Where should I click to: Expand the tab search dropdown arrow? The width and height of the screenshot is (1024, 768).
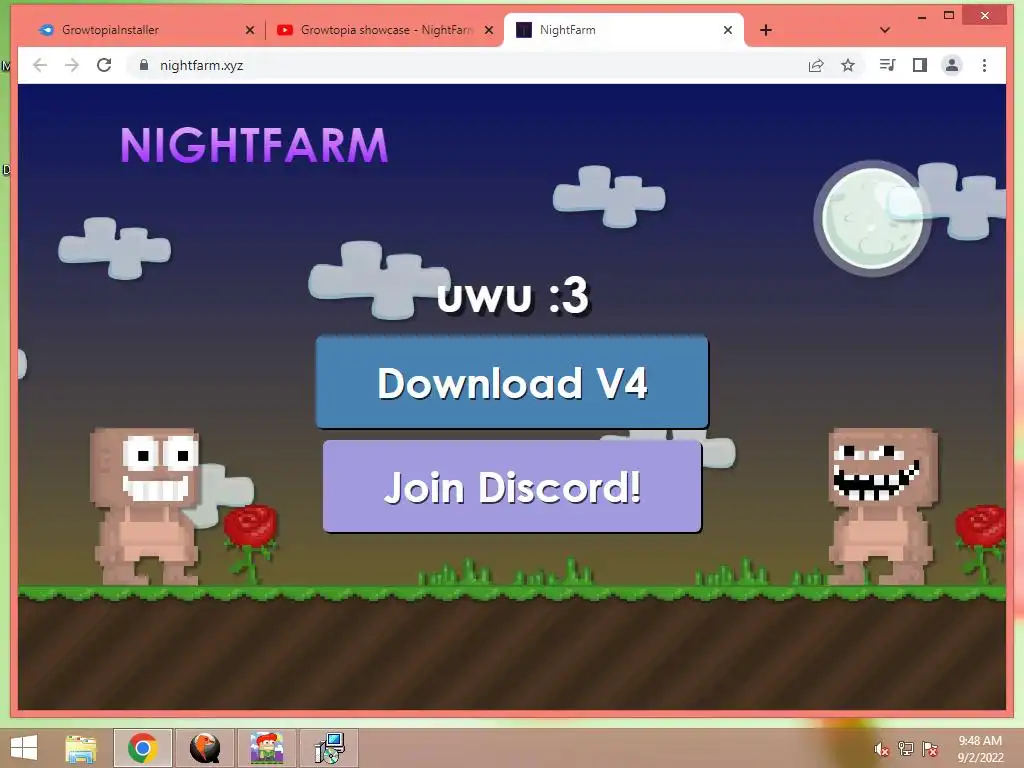(885, 30)
